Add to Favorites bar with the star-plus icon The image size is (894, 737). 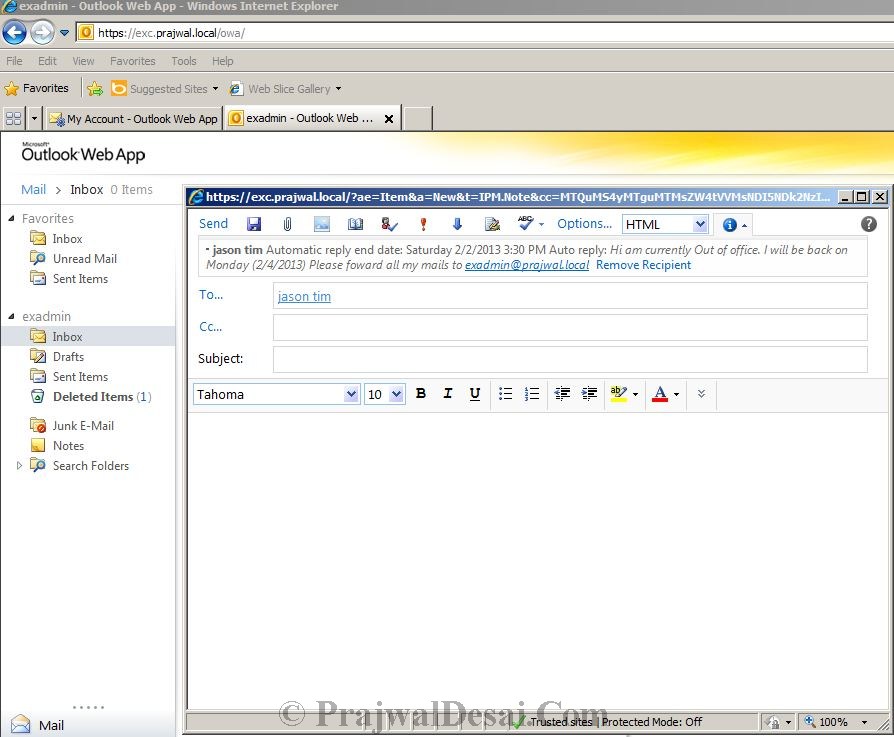95,88
